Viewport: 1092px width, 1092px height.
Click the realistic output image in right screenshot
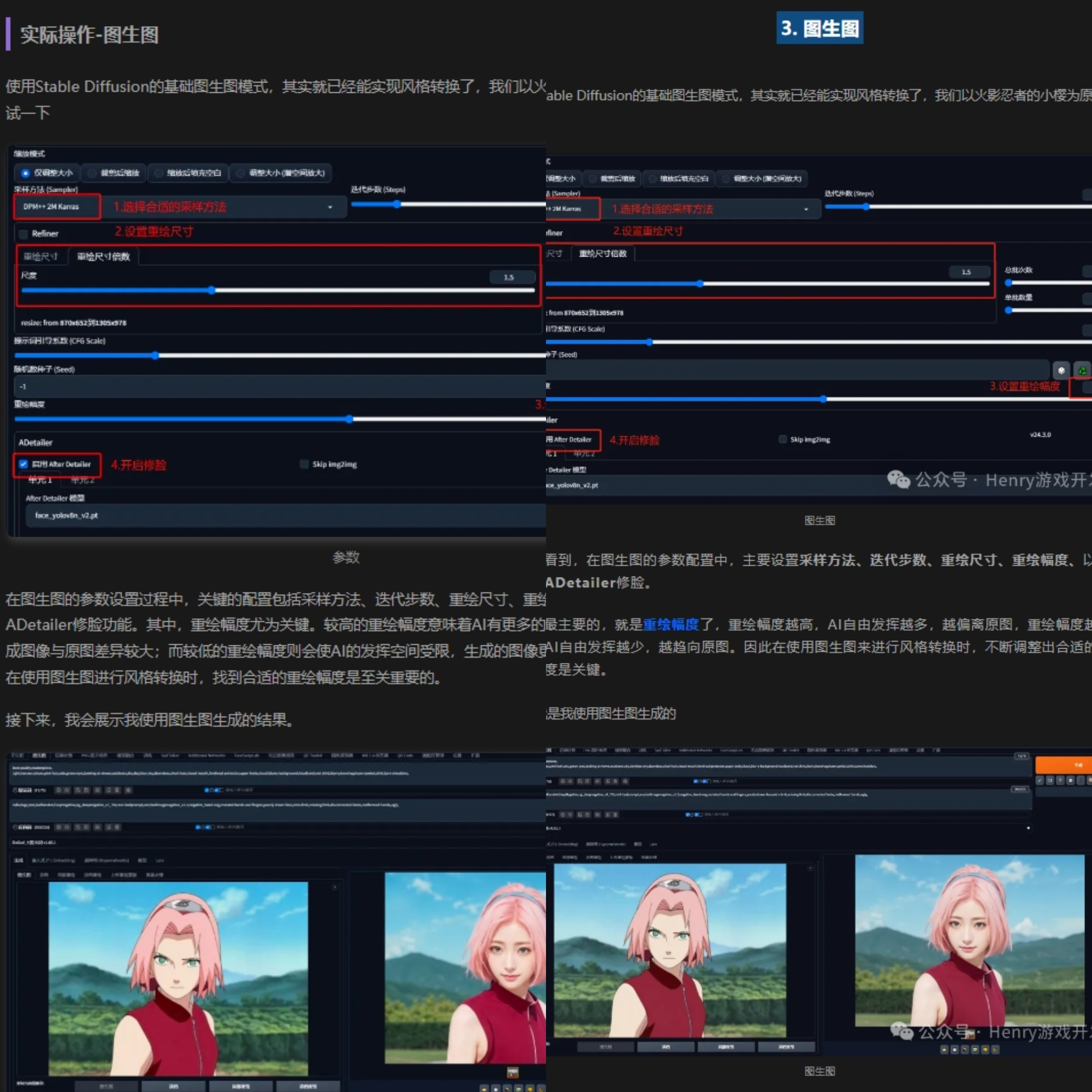point(969,940)
